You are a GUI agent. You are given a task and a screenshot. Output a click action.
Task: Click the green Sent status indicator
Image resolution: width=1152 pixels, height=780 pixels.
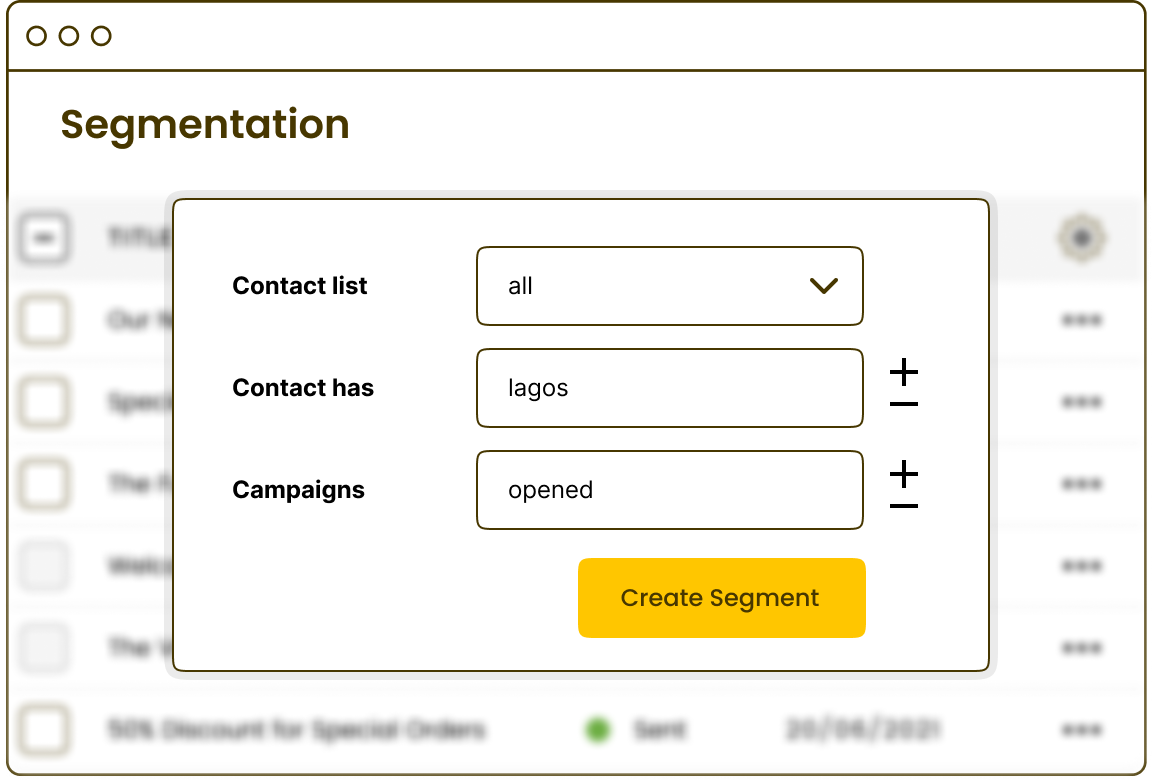598,730
